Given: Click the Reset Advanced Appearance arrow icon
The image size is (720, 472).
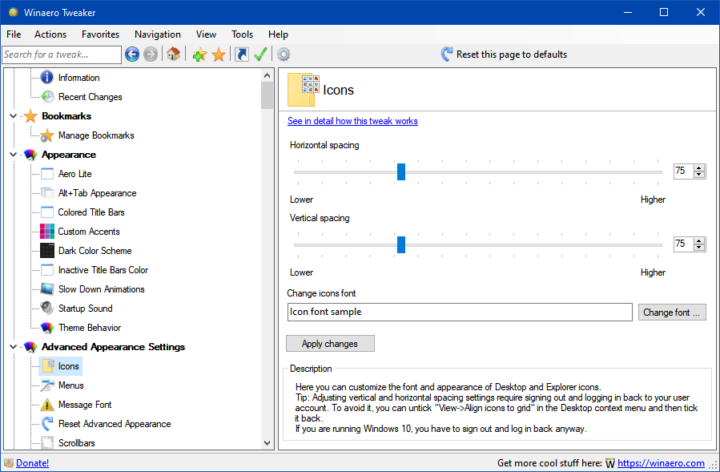Looking at the screenshot, I should pos(47,423).
